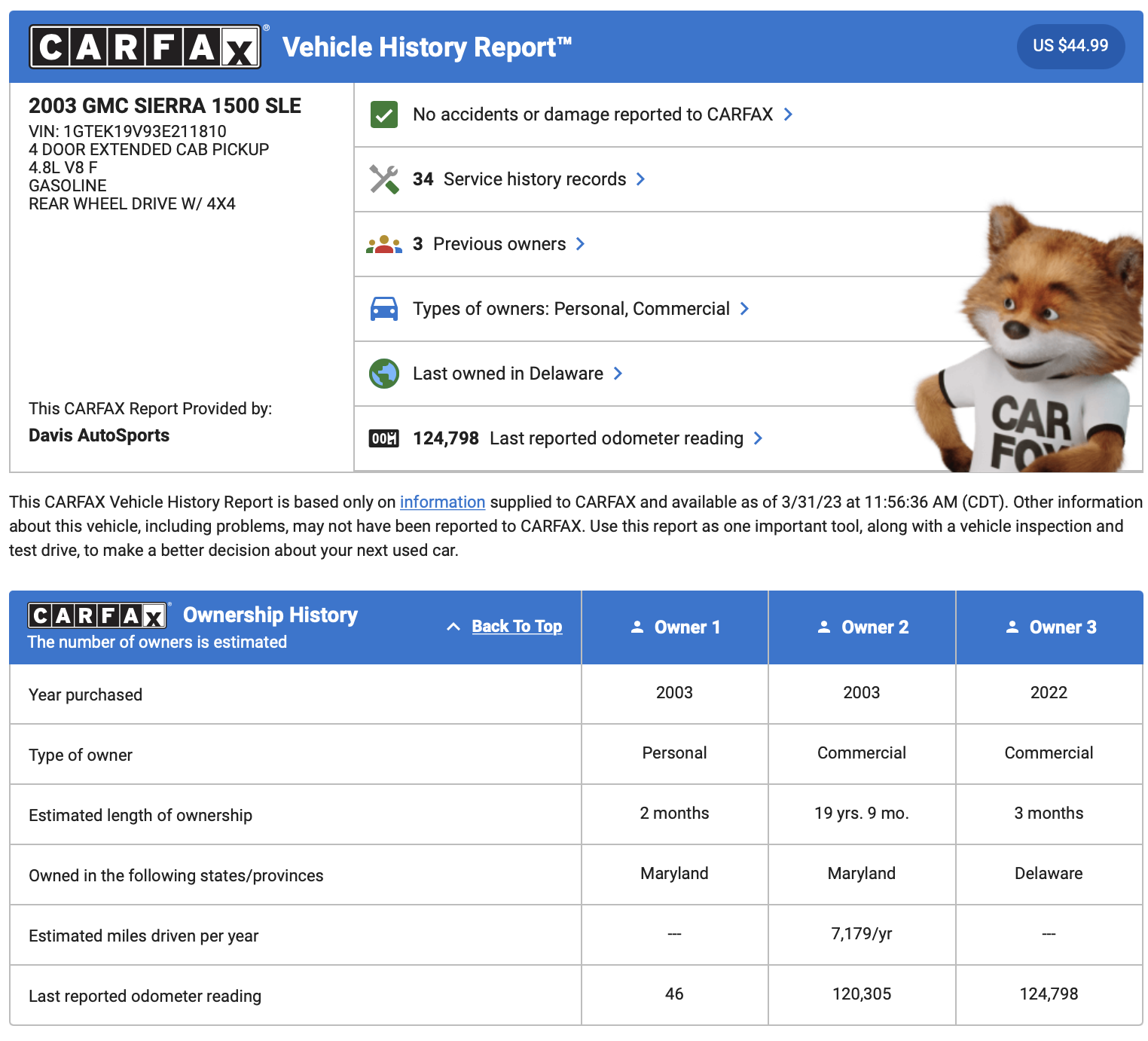Click the CARFAX logo in the header

145,47
